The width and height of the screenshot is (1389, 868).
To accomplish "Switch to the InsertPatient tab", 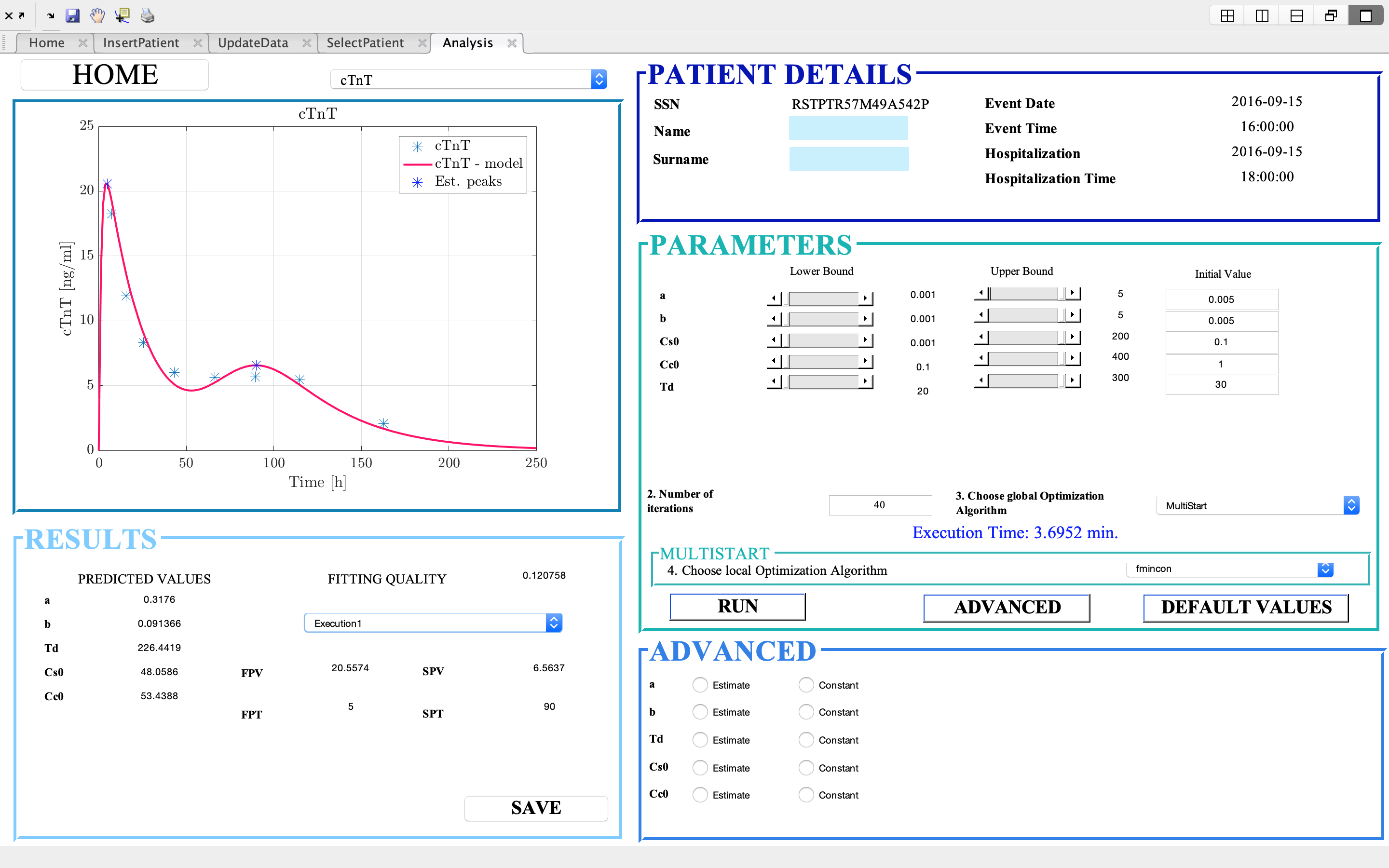I will point(141,43).
